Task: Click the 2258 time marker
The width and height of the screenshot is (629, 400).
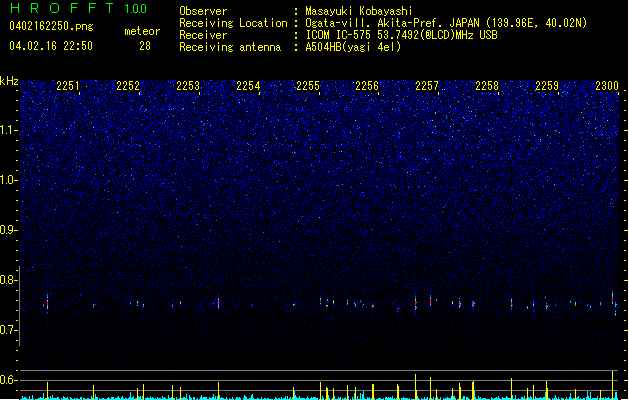Action: coord(487,85)
